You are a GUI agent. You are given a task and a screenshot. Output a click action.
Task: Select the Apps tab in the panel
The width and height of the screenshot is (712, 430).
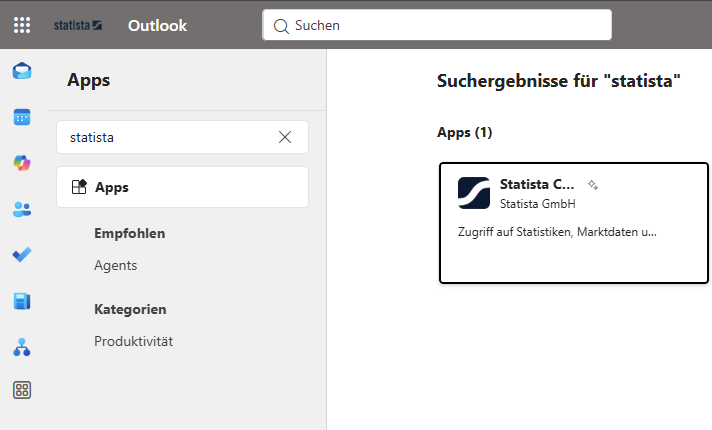click(182, 187)
